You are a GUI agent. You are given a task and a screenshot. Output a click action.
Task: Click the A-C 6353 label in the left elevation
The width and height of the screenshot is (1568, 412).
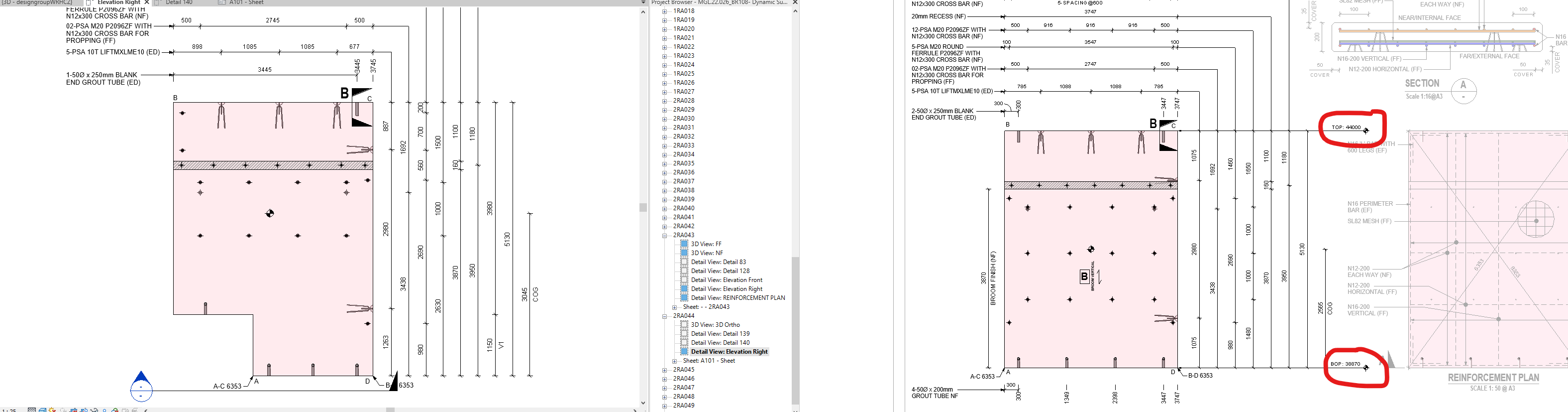pos(227,386)
